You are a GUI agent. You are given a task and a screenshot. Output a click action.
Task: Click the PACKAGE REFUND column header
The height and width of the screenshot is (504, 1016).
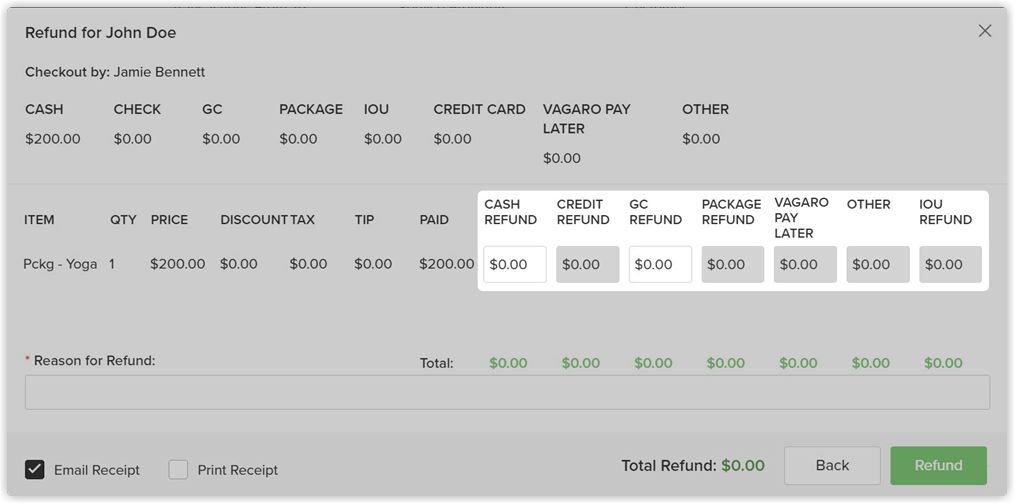732,212
